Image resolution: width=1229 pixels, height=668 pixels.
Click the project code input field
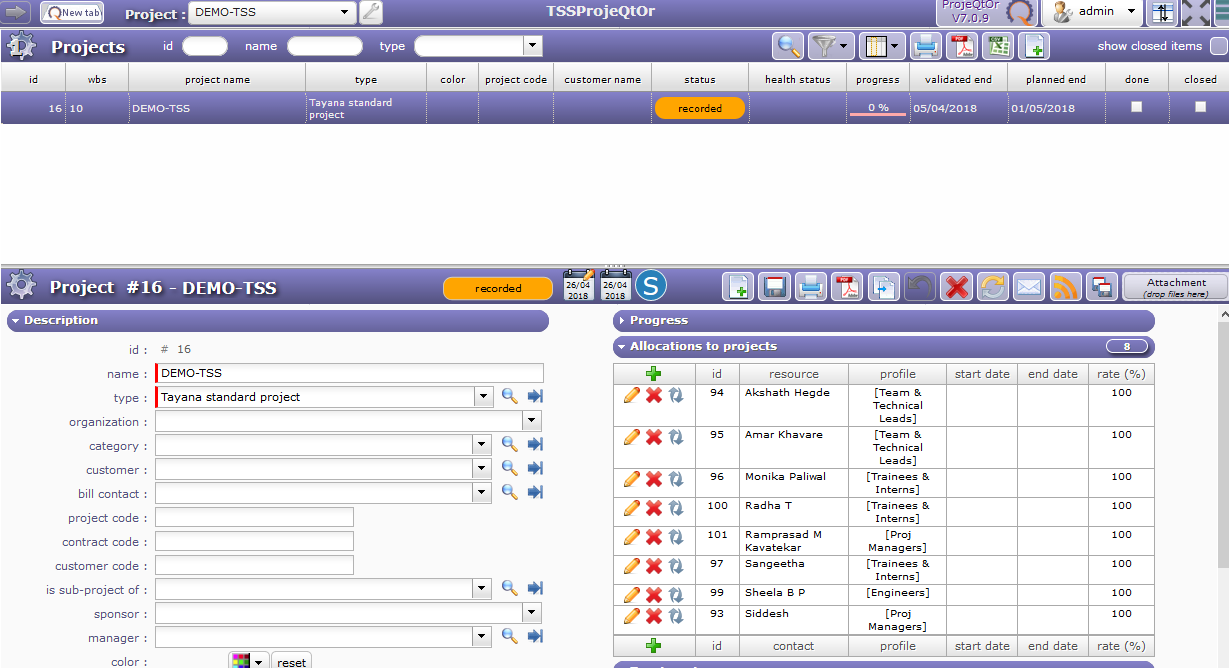[x=254, y=518]
